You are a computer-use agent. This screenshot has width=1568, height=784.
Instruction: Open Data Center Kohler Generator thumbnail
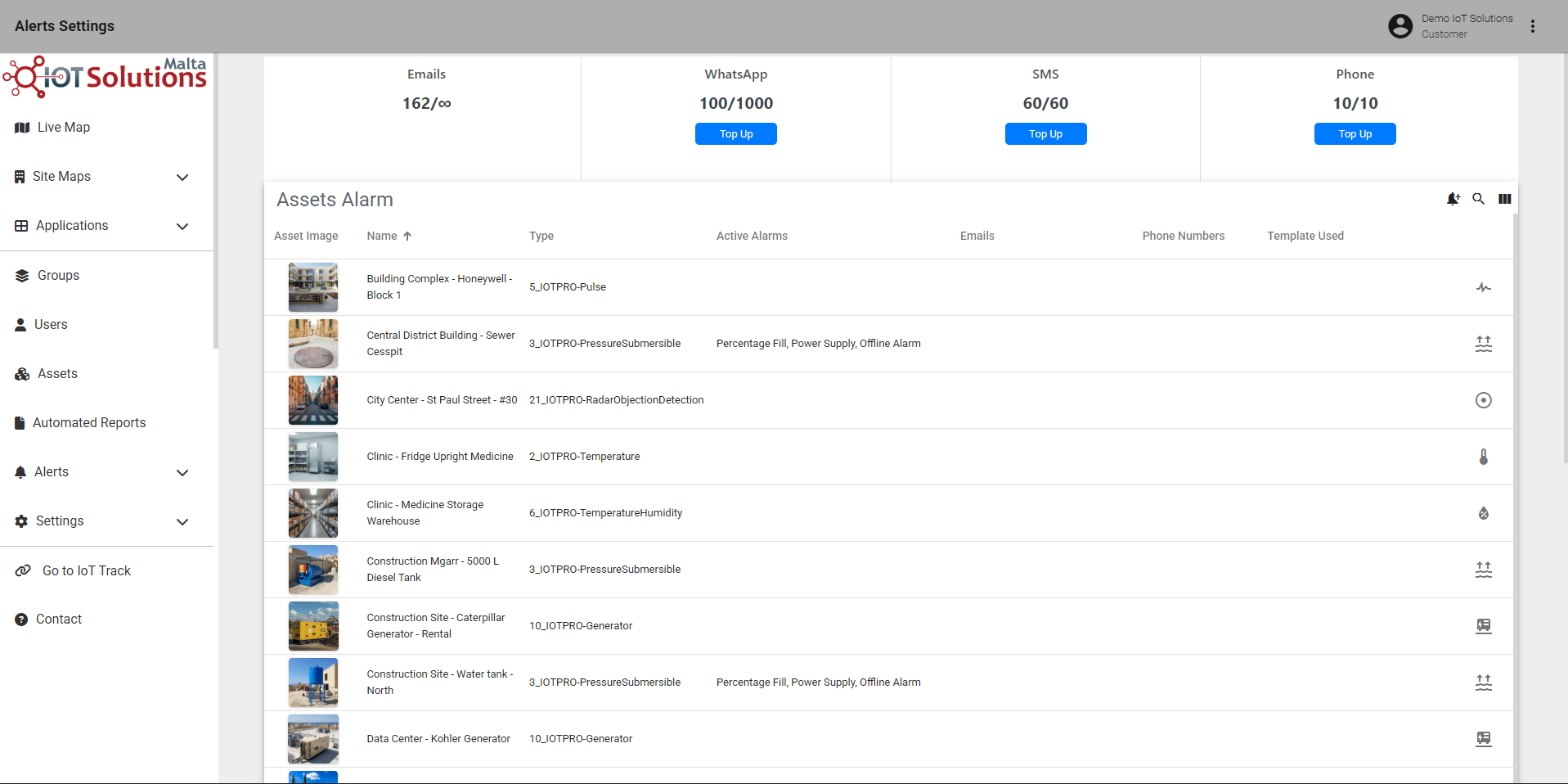point(312,739)
